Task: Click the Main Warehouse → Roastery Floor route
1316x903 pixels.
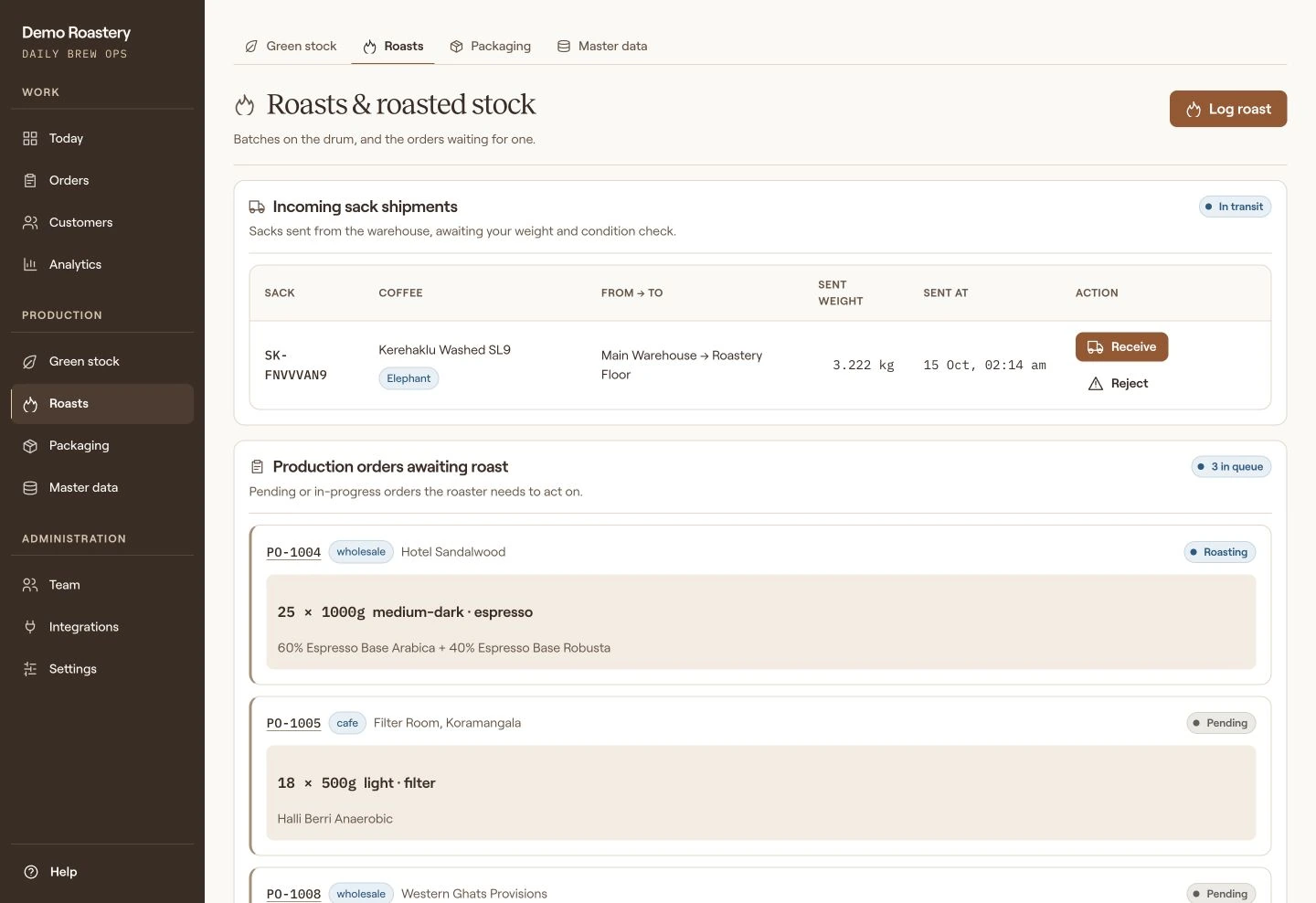Action: [682, 366]
